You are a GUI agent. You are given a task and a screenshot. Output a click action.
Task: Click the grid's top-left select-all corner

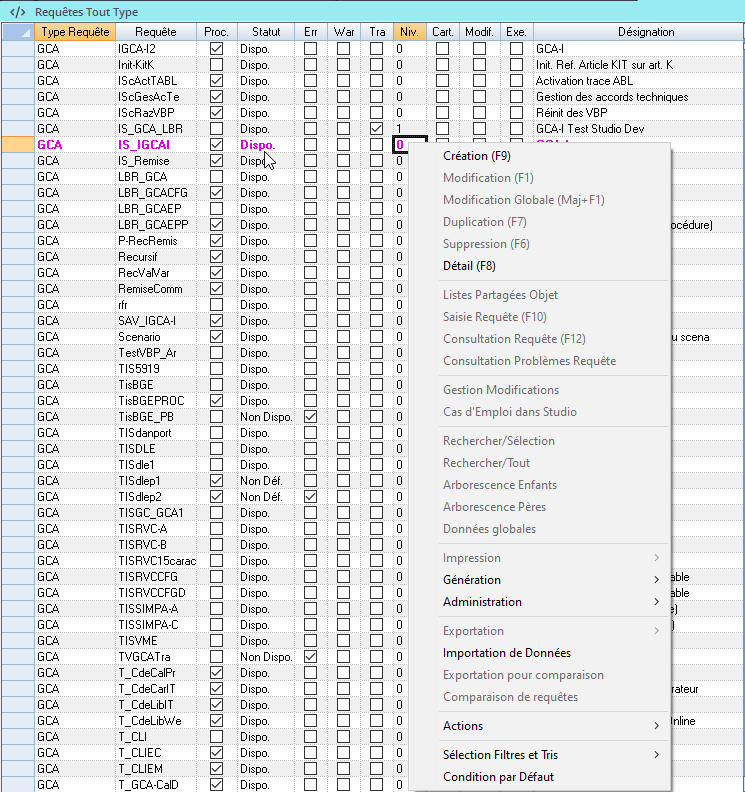tap(17, 32)
